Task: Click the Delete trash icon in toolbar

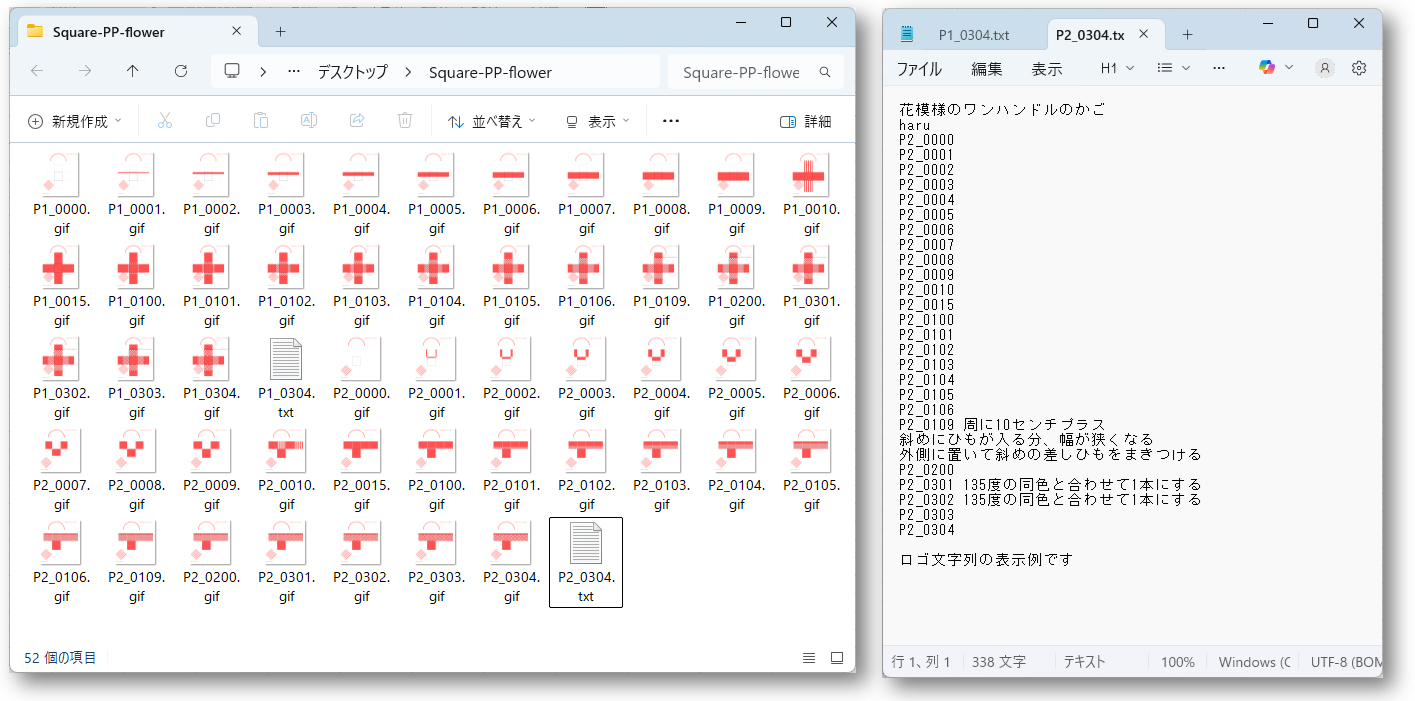Action: (405, 121)
